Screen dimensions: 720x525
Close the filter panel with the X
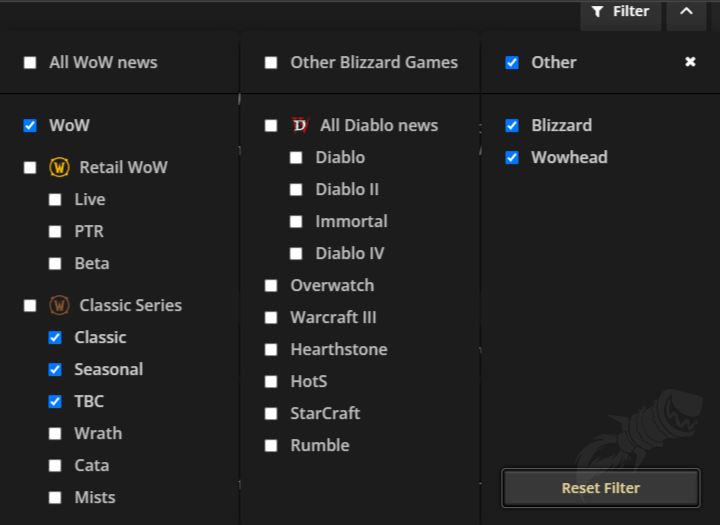click(x=690, y=62)
